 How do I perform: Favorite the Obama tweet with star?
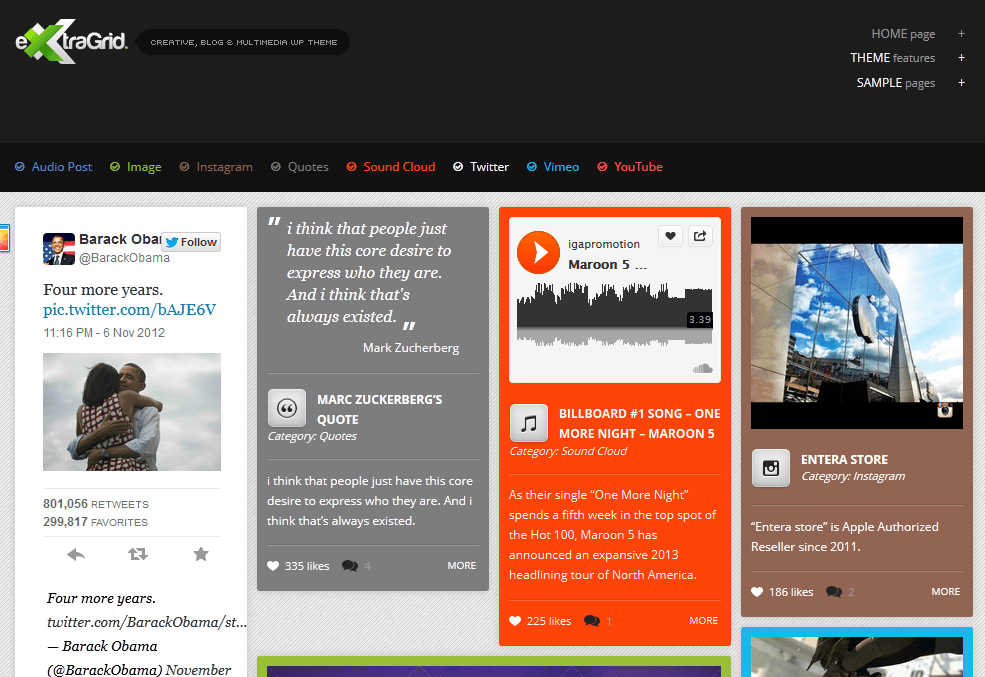coord(201,554)
